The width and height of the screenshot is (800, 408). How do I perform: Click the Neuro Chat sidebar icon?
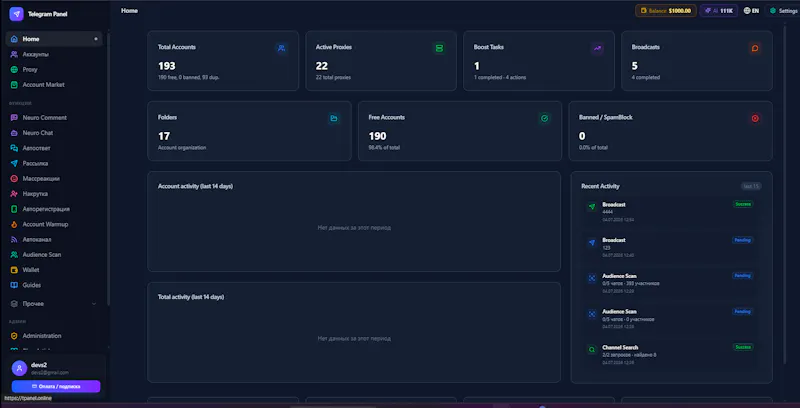click(x=14, y=133)
